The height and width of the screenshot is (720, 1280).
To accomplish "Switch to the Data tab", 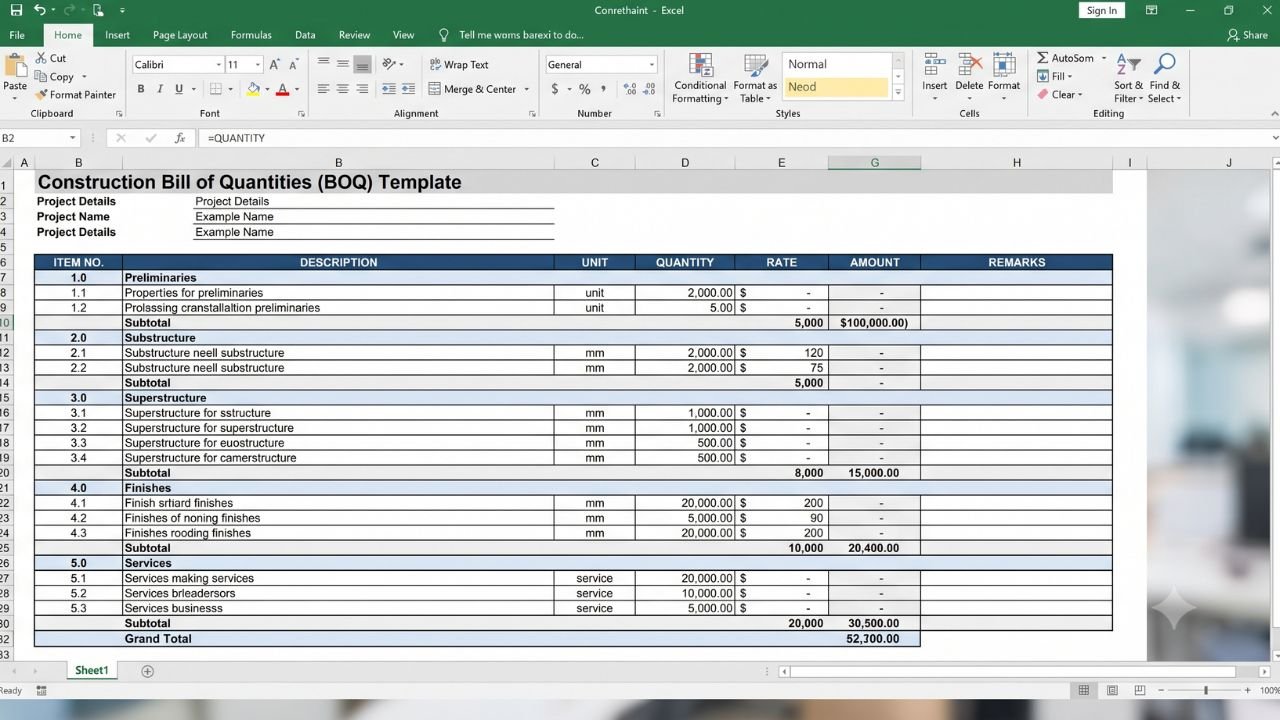I will tap(305, 35).
